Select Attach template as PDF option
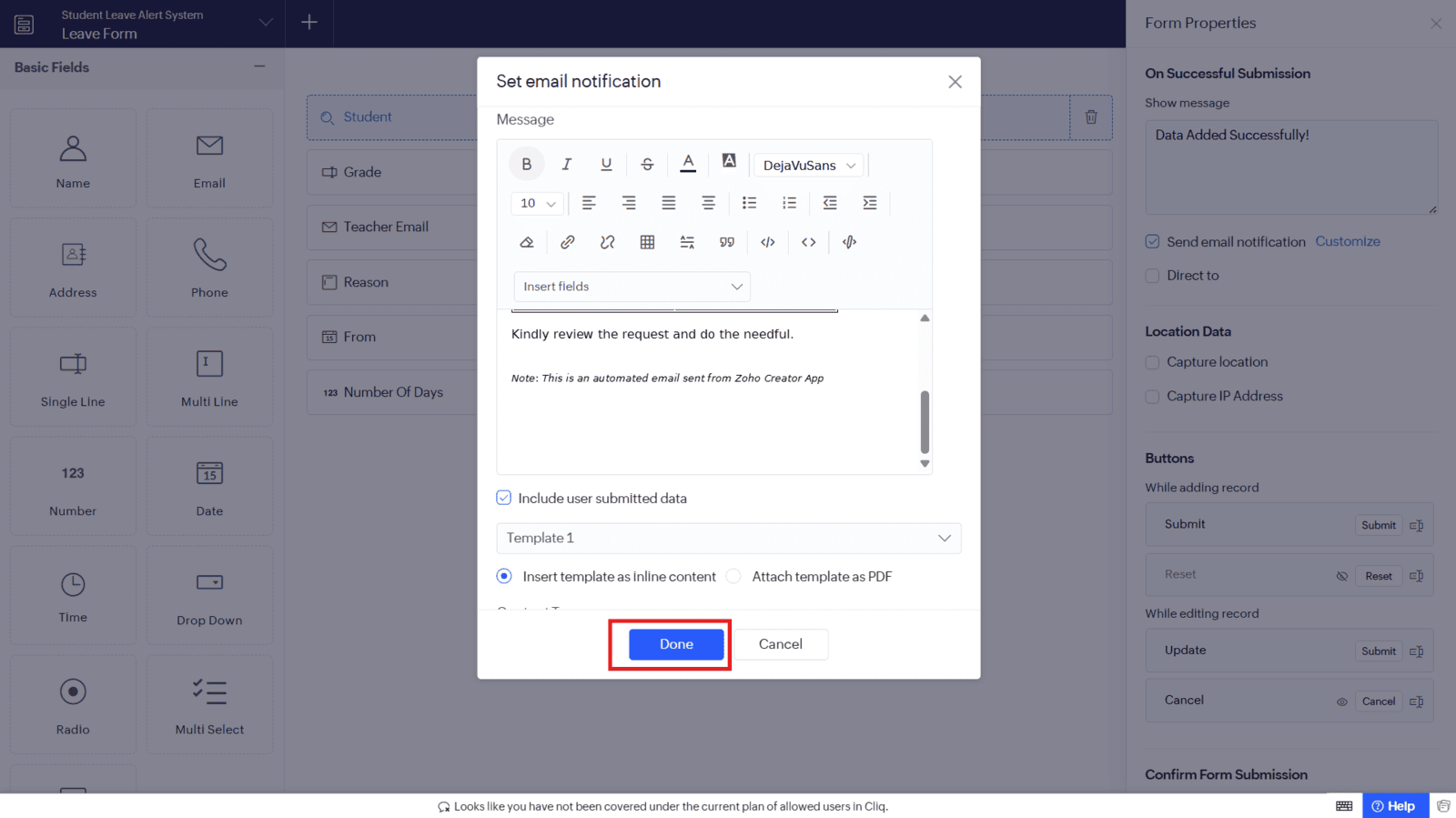This screenshot has height=818, width=1456. click(x=734, y=576)
